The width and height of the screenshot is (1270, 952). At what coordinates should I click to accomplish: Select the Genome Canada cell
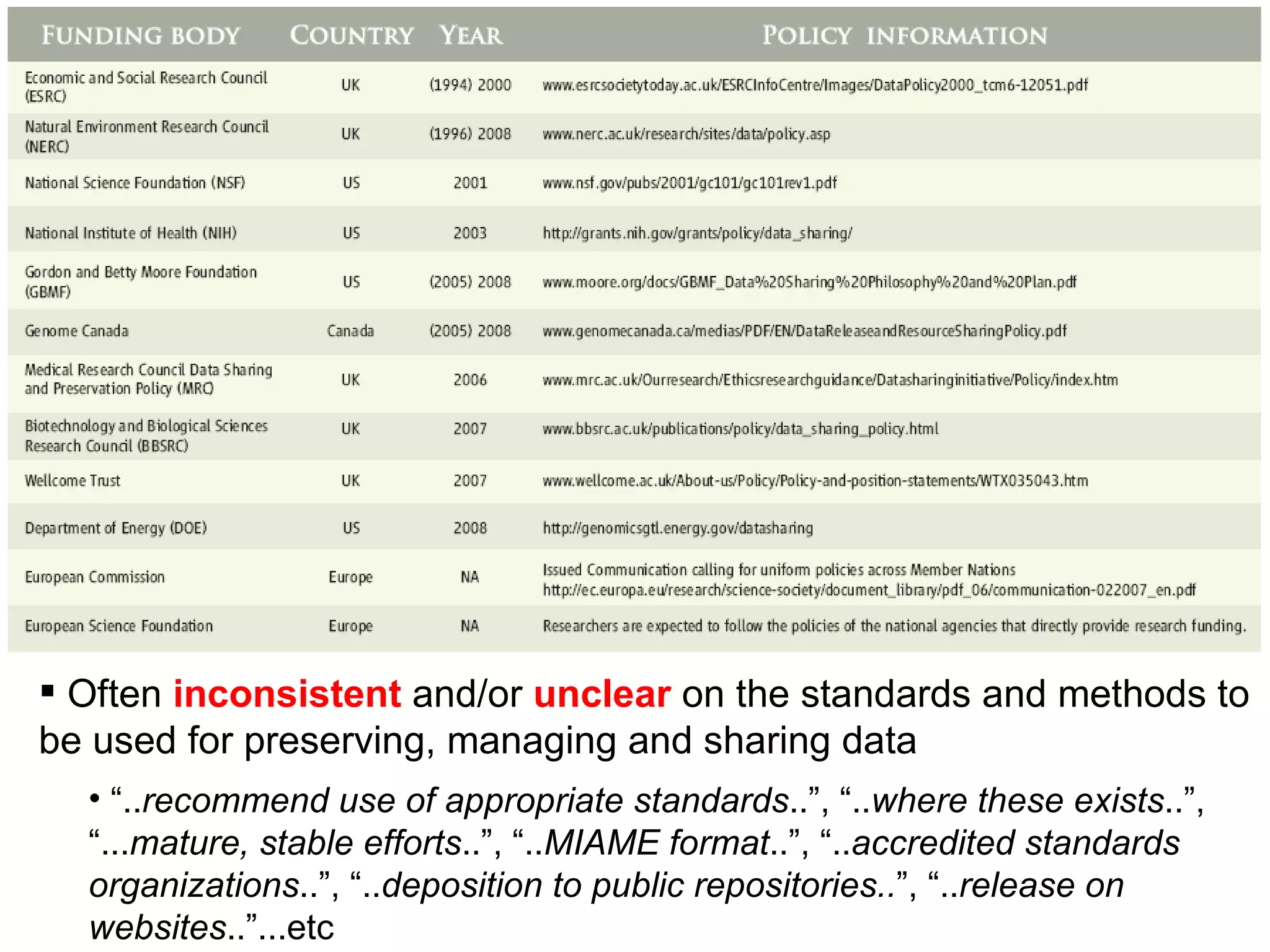(77, 331)
